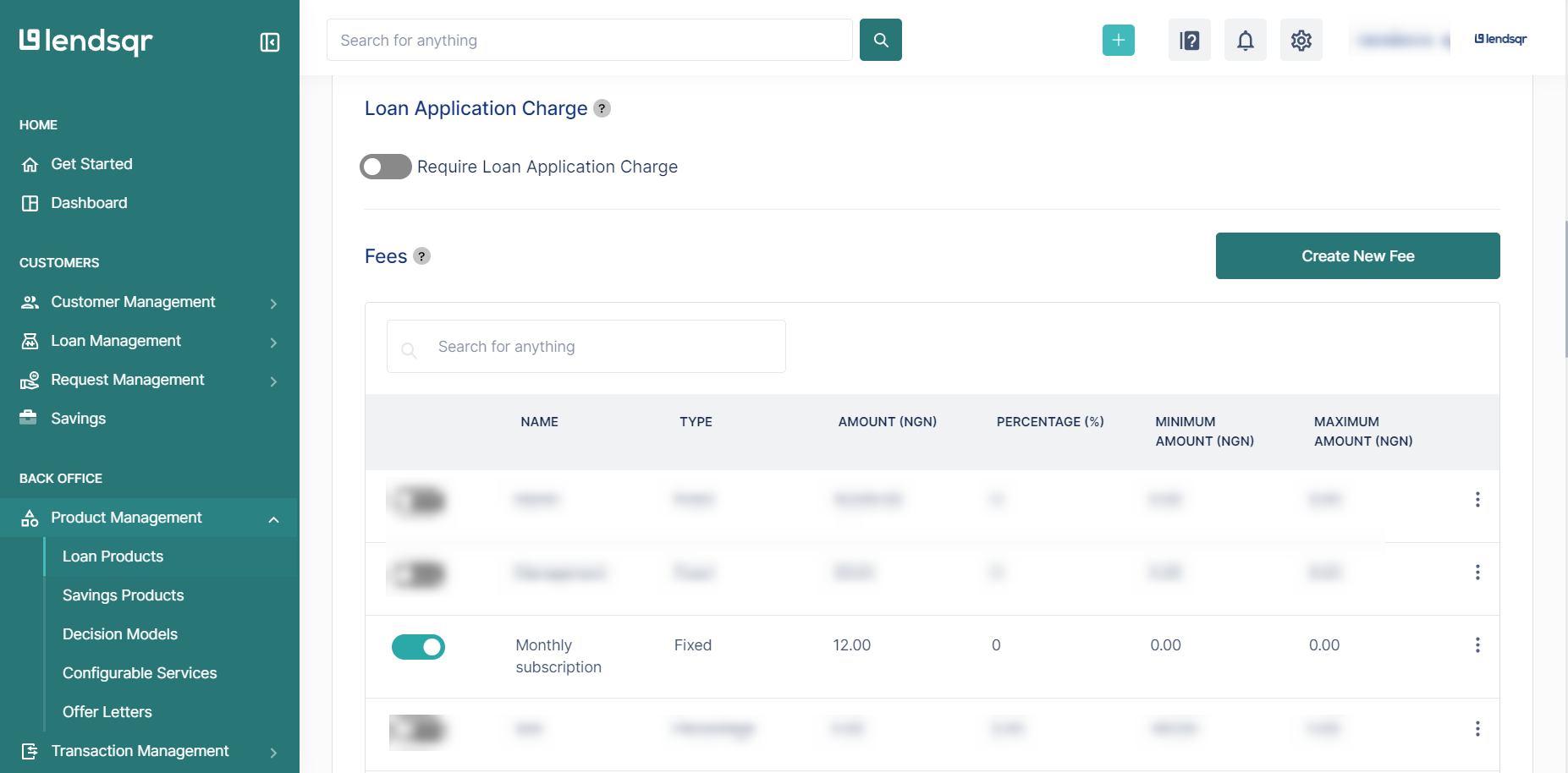The width and height of the screenshot is (1568, 773).
Task: Open the plus quick-add button
Action: [1119, 40]
